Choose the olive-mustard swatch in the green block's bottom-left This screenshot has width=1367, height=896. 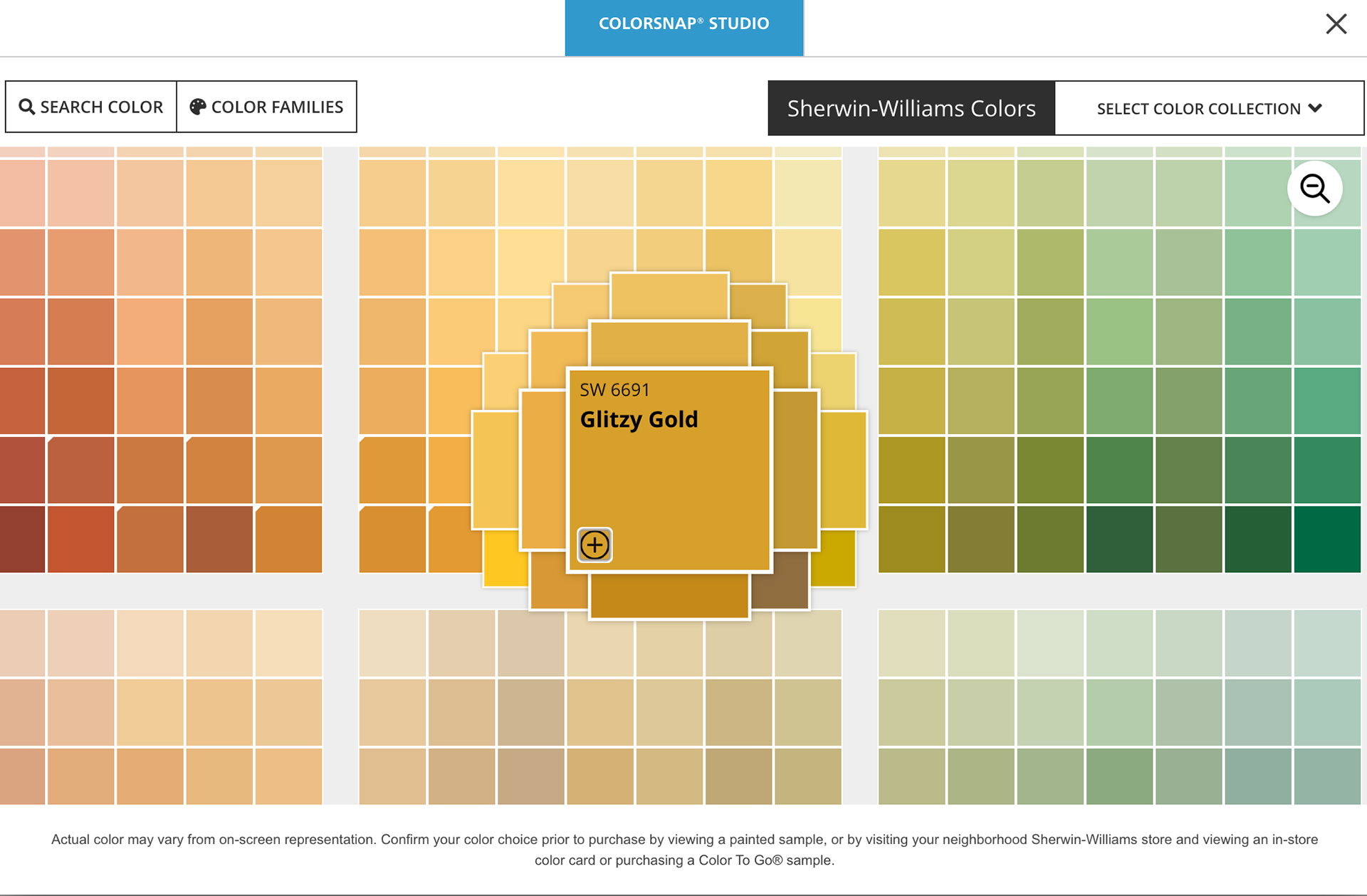[911, 539]
